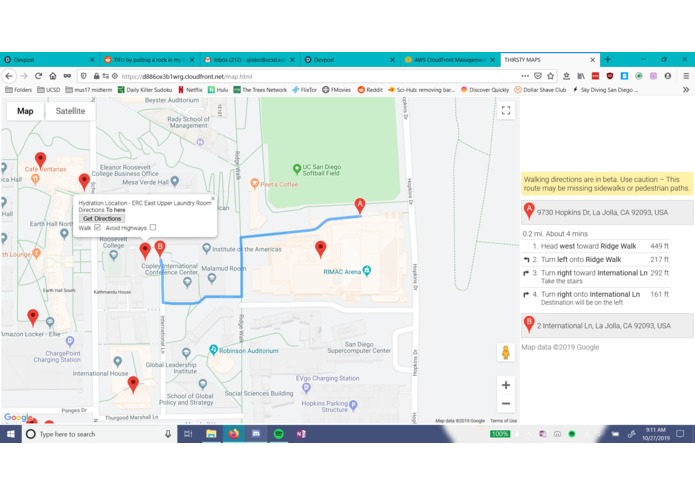Open the mus17 midterm bookmark folder
This screenshot has width=695, height=494.
89,89
